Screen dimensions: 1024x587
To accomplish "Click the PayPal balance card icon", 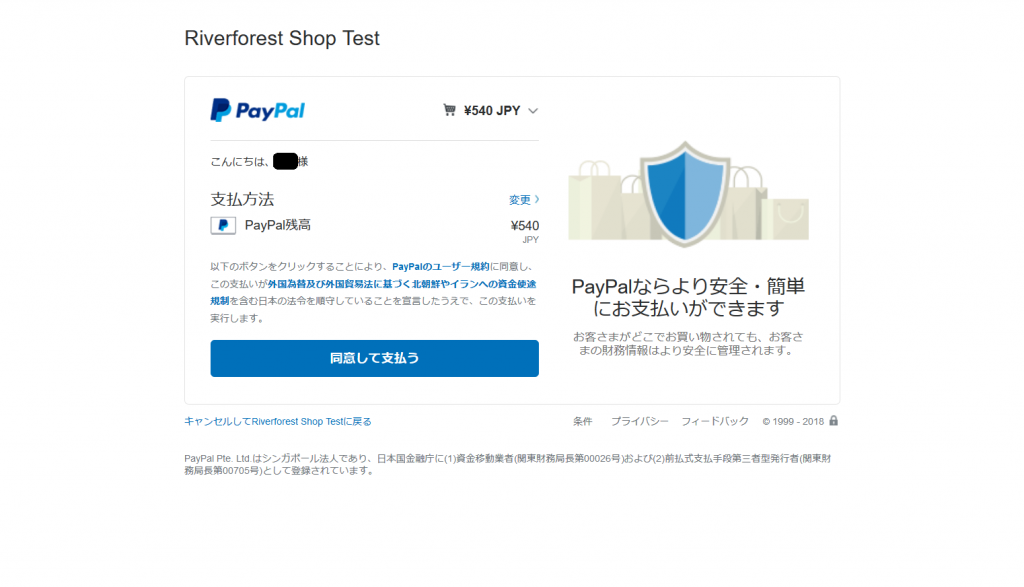I will tap(223, 226).
